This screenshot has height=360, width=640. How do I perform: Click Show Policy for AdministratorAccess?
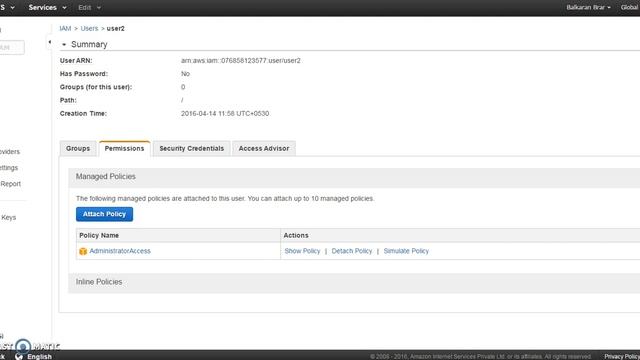click(x=302, y=251)
